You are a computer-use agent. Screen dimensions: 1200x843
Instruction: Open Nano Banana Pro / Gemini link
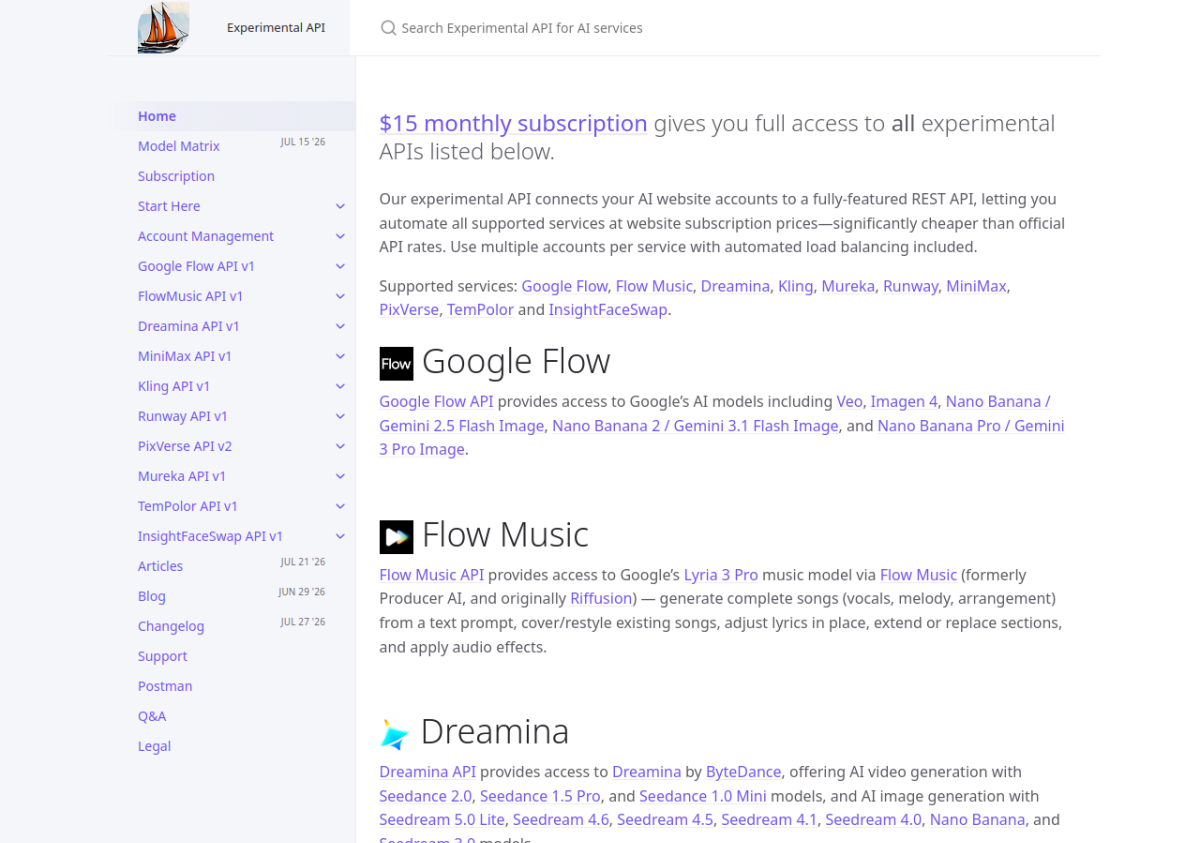pos(970,426)
